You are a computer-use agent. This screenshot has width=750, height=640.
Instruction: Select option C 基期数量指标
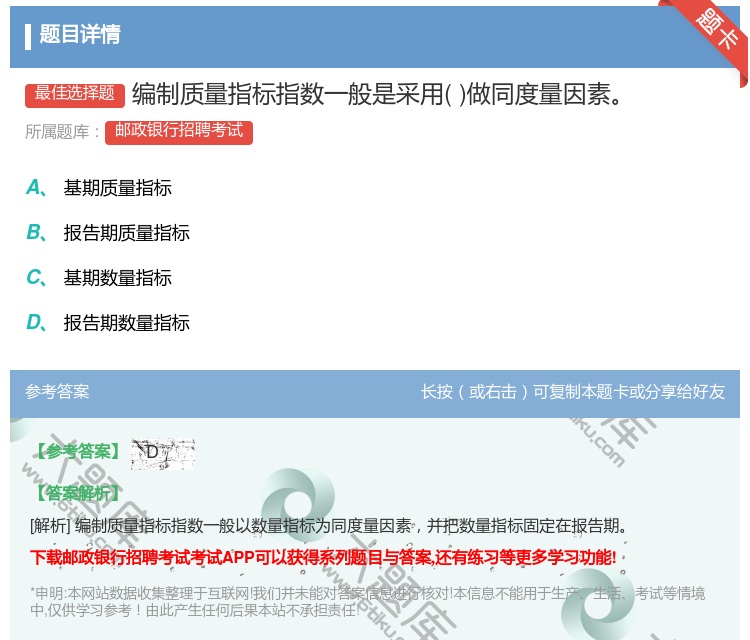[99, 278]
